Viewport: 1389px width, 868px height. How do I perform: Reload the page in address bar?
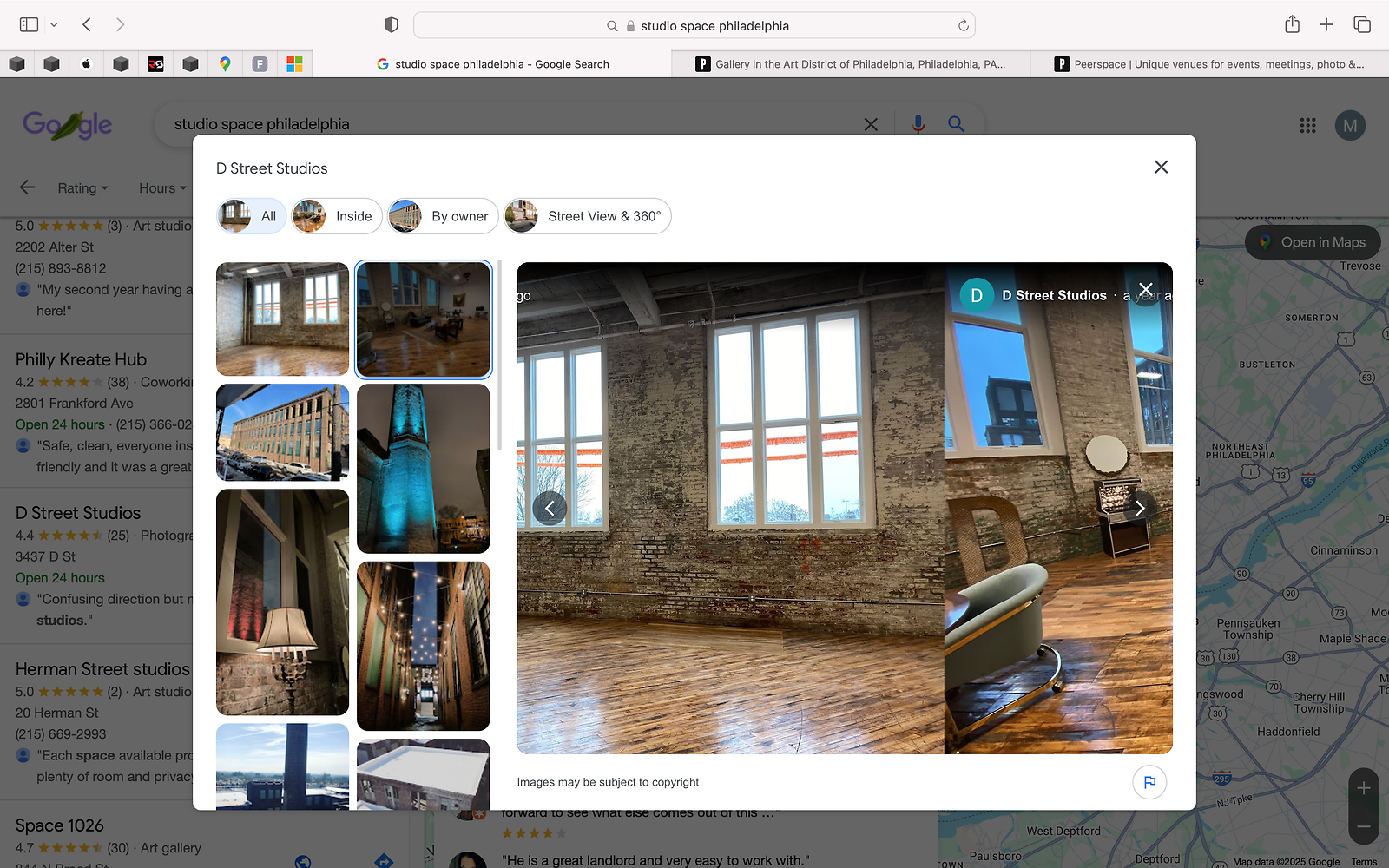point(963,26)
